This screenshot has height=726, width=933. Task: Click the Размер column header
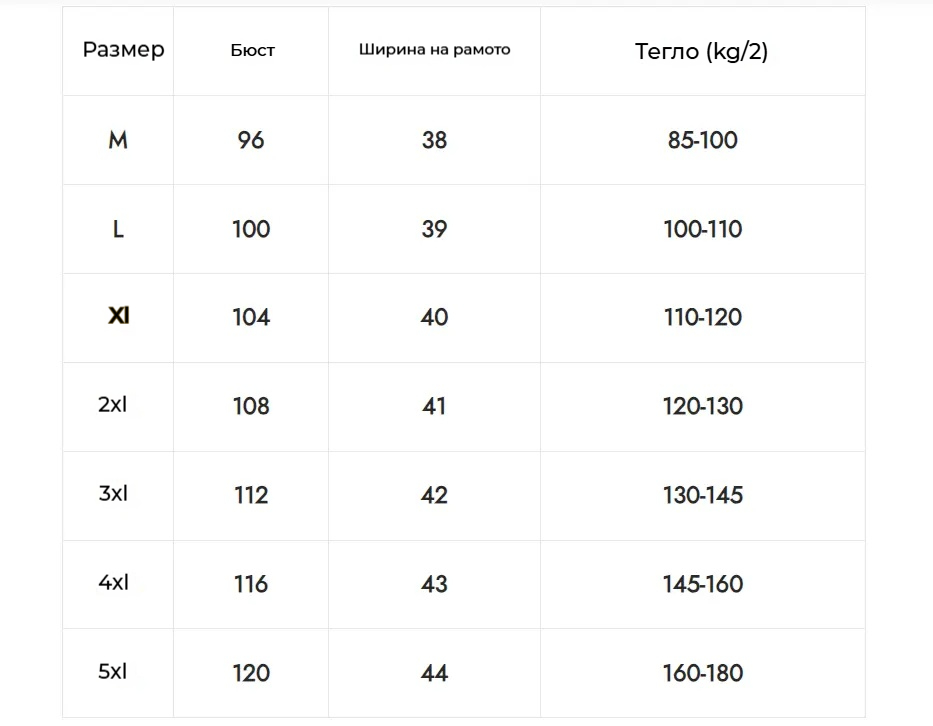[x=123, y=50]
